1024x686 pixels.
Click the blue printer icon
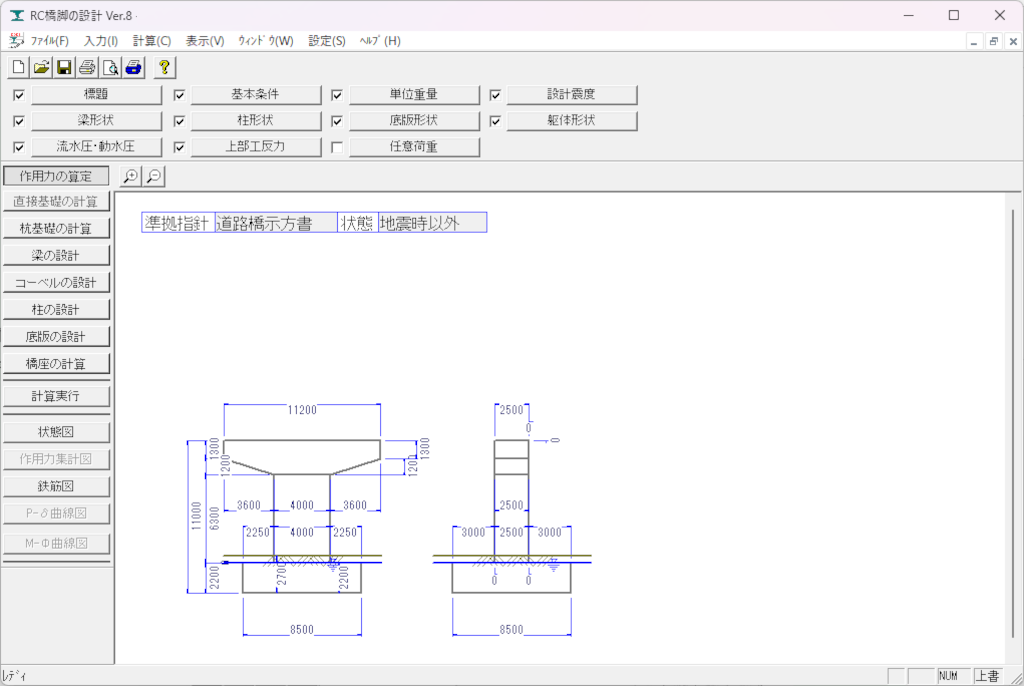[133, 68]
